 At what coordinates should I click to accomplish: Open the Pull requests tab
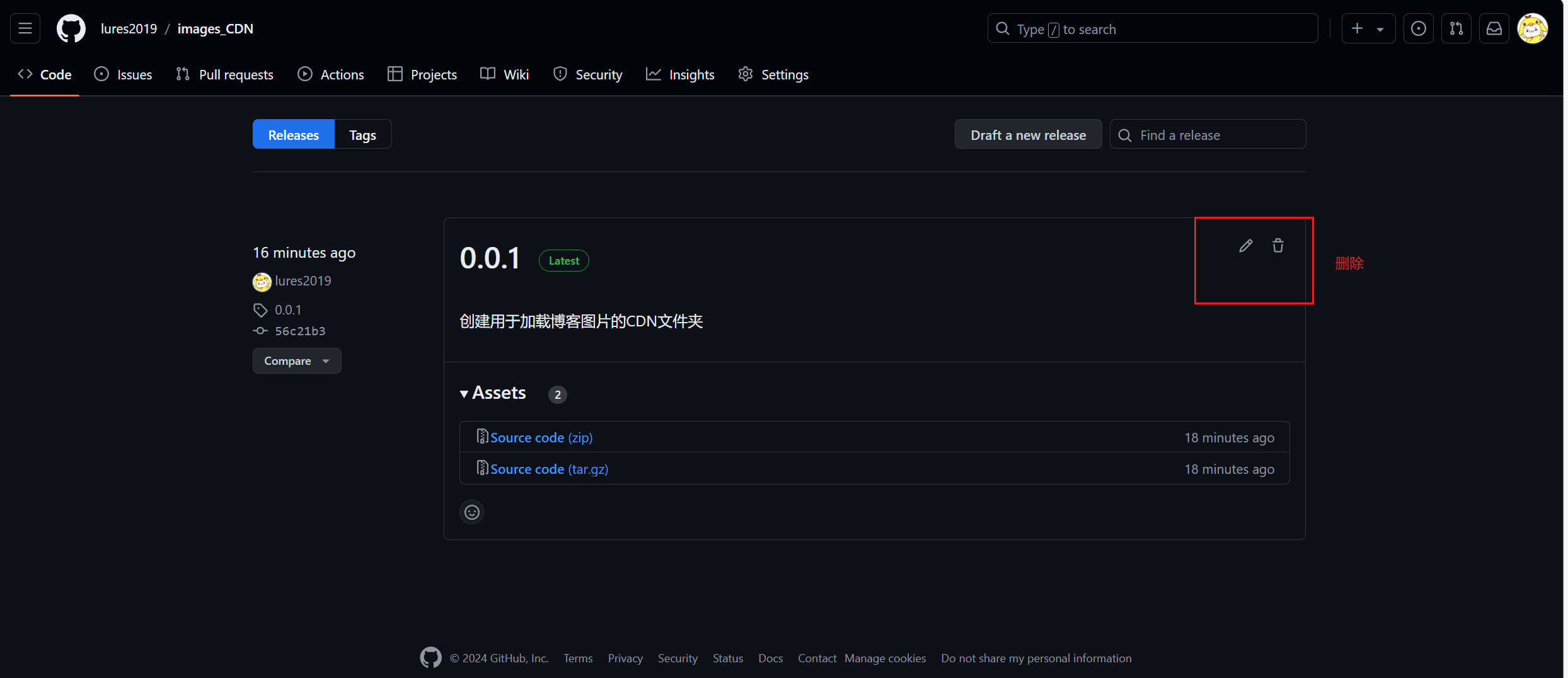[x=225, y=74]
